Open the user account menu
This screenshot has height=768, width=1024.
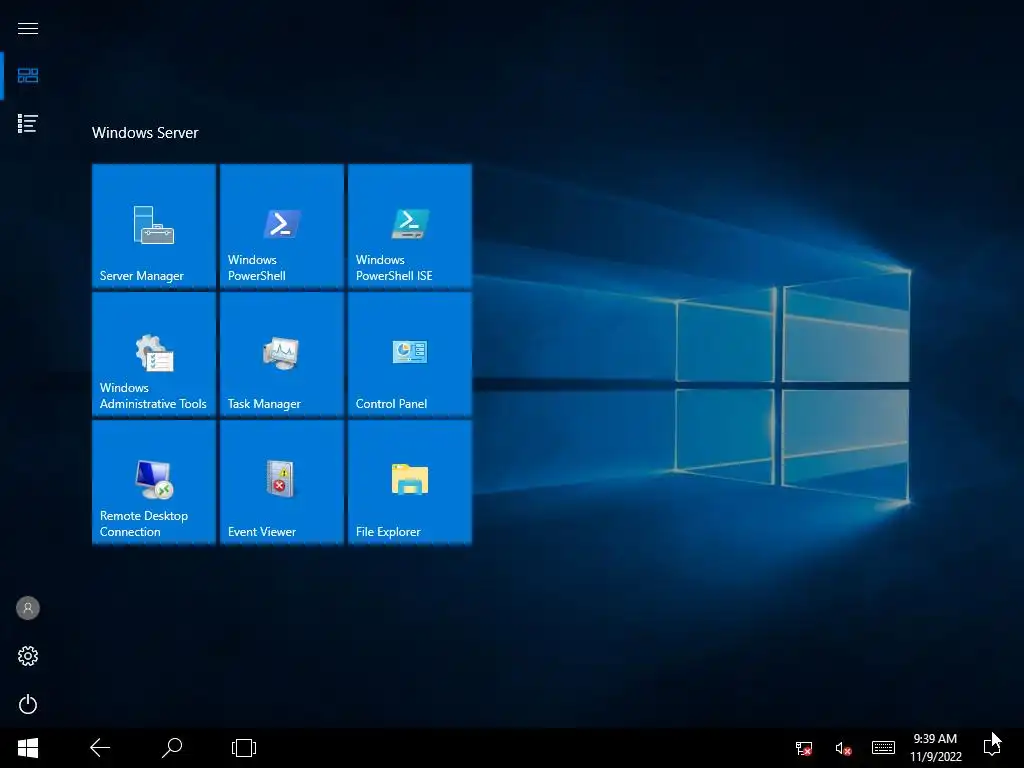click(x=27, y=608)
